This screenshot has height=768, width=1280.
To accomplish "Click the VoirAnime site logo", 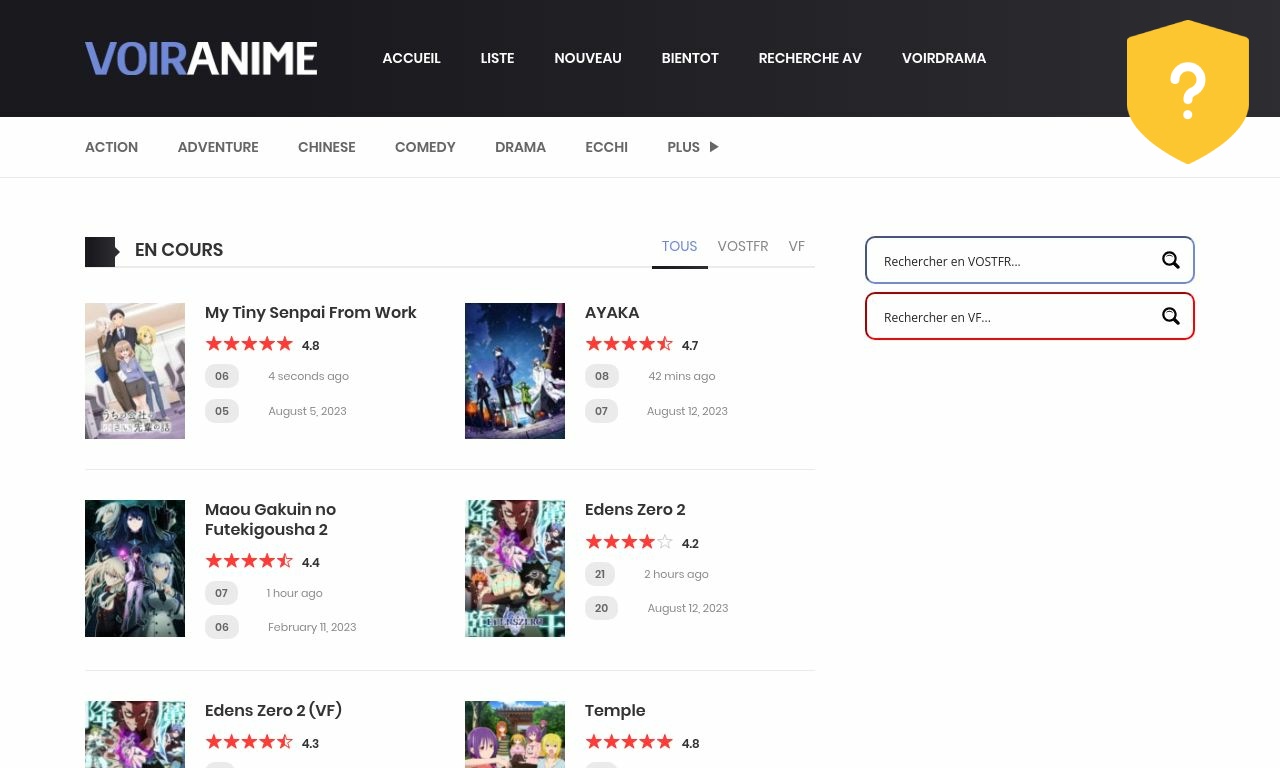I will pos(200,58).
